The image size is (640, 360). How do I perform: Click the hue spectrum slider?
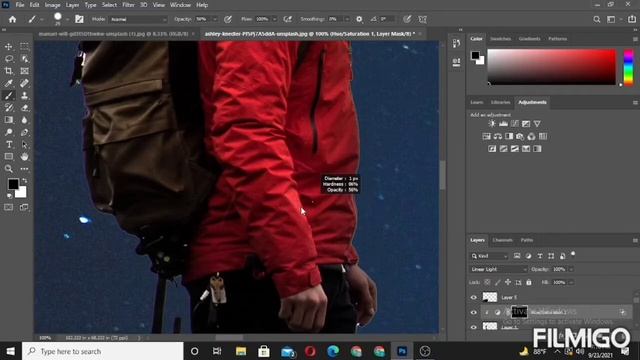point(629,67)
